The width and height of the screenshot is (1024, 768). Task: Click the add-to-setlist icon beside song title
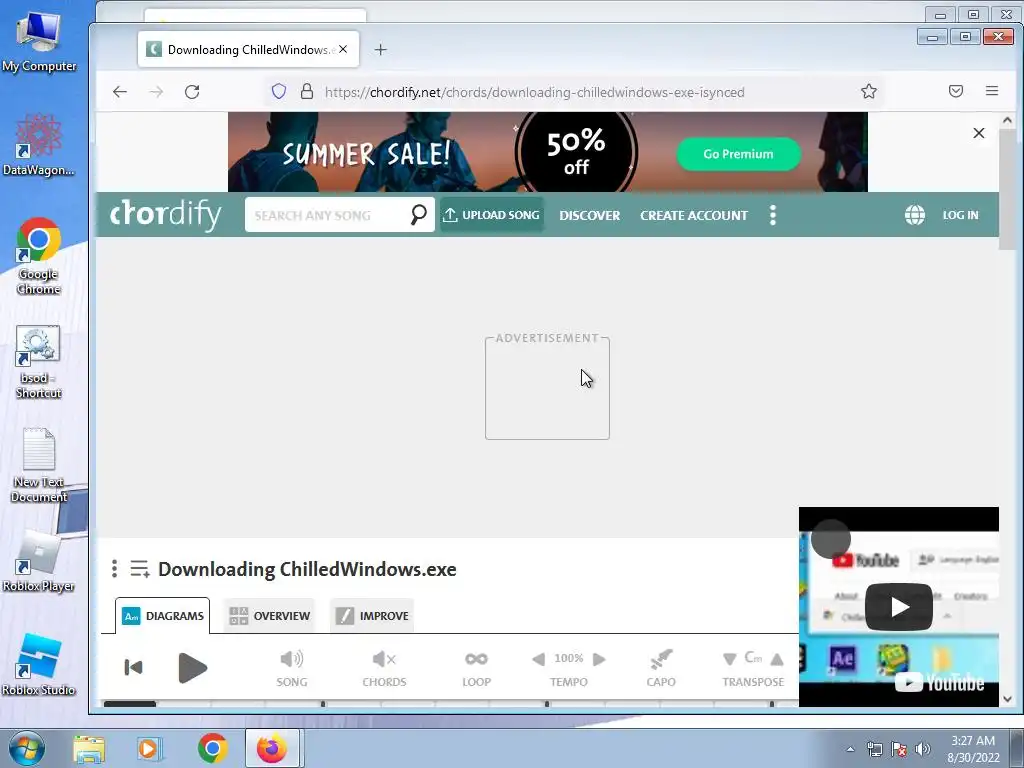(x=140, y=569)
